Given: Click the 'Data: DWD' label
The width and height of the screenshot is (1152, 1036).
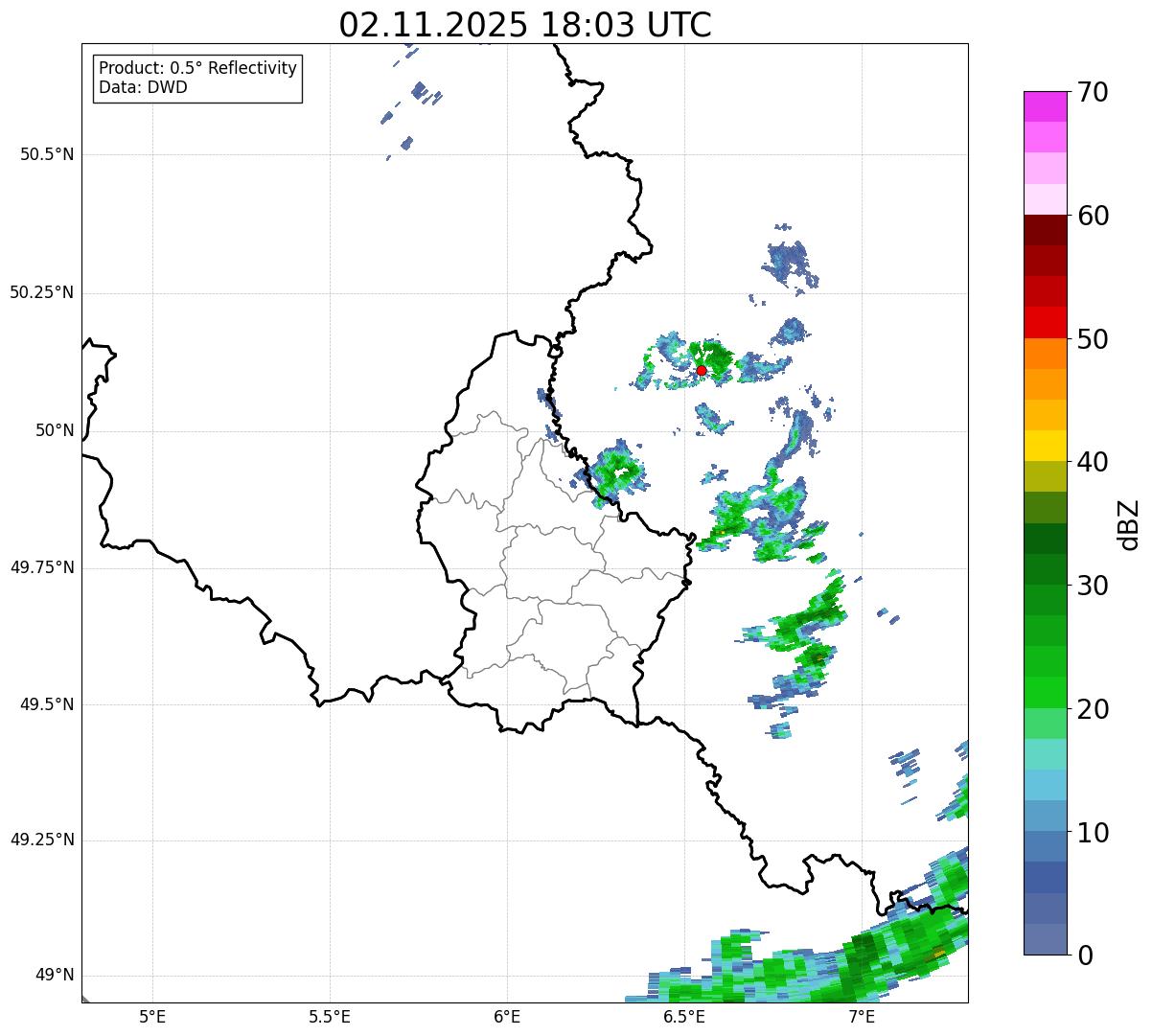Looking at the screenshot, I should (143, 87).
